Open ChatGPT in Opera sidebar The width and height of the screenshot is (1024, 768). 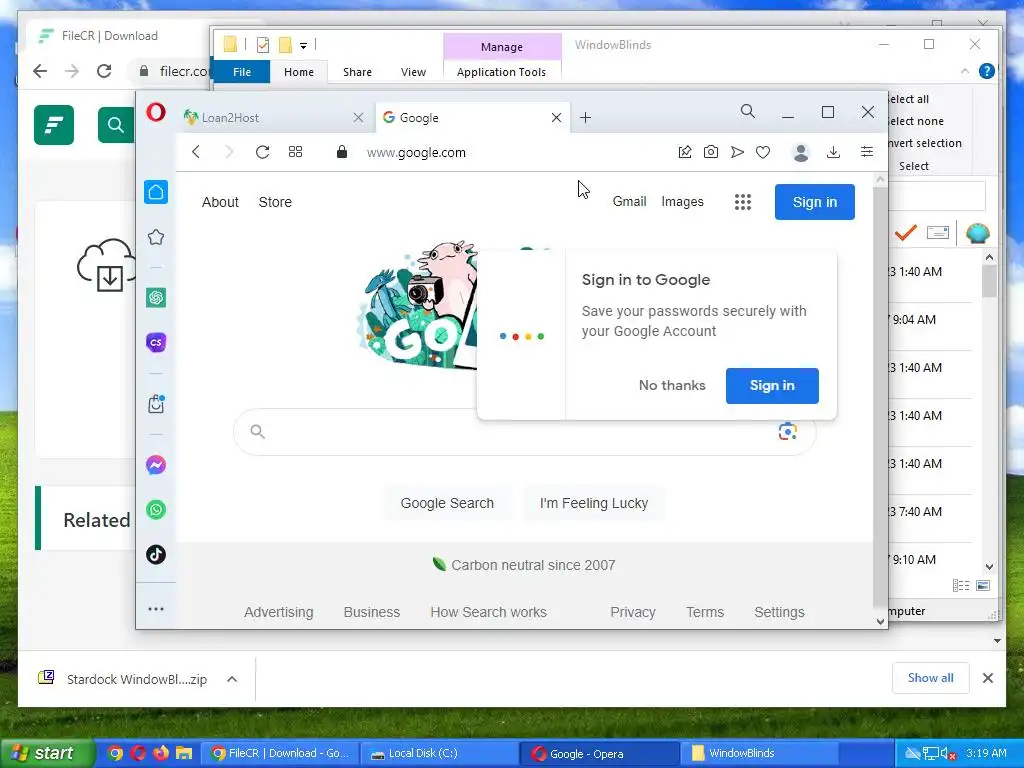pos(156,298)
